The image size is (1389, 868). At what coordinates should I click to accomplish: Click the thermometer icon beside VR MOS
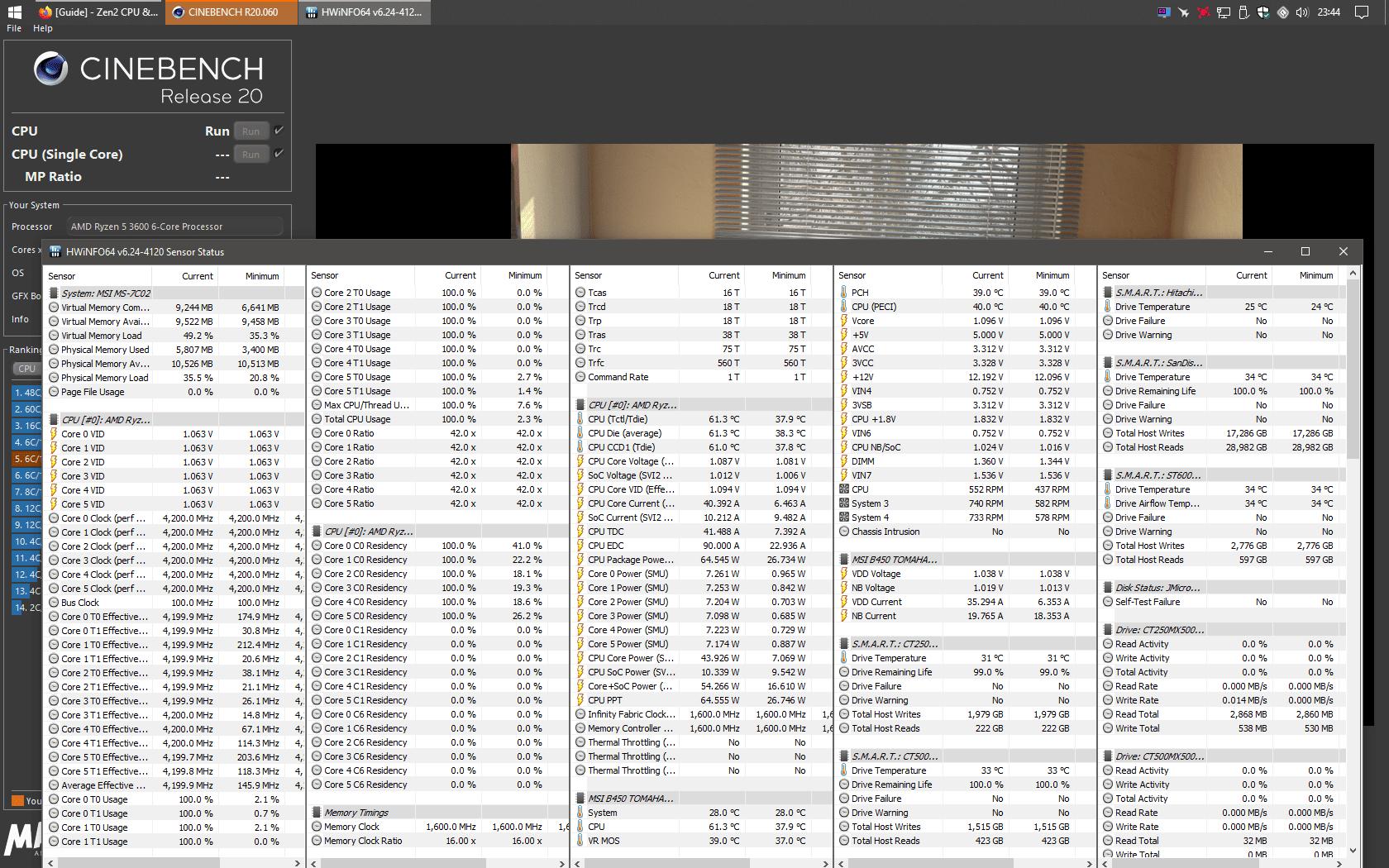click(580, 841)
